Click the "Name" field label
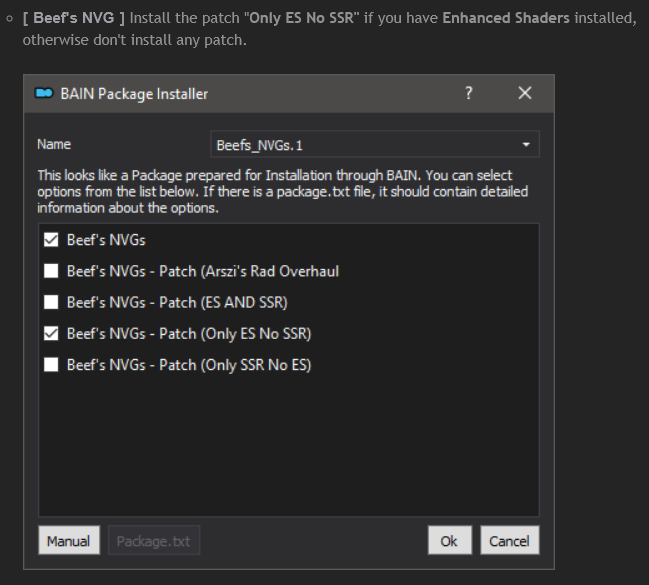 click(54, 145)
